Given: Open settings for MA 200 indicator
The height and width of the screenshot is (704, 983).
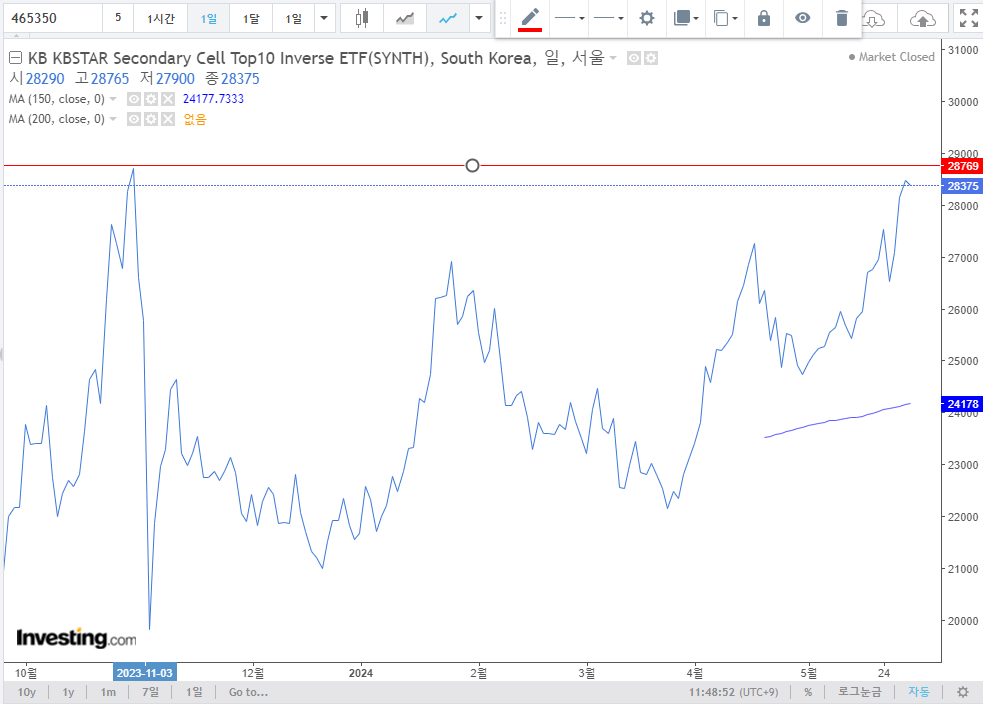Looking at the screenshot, I should point(150,119).
